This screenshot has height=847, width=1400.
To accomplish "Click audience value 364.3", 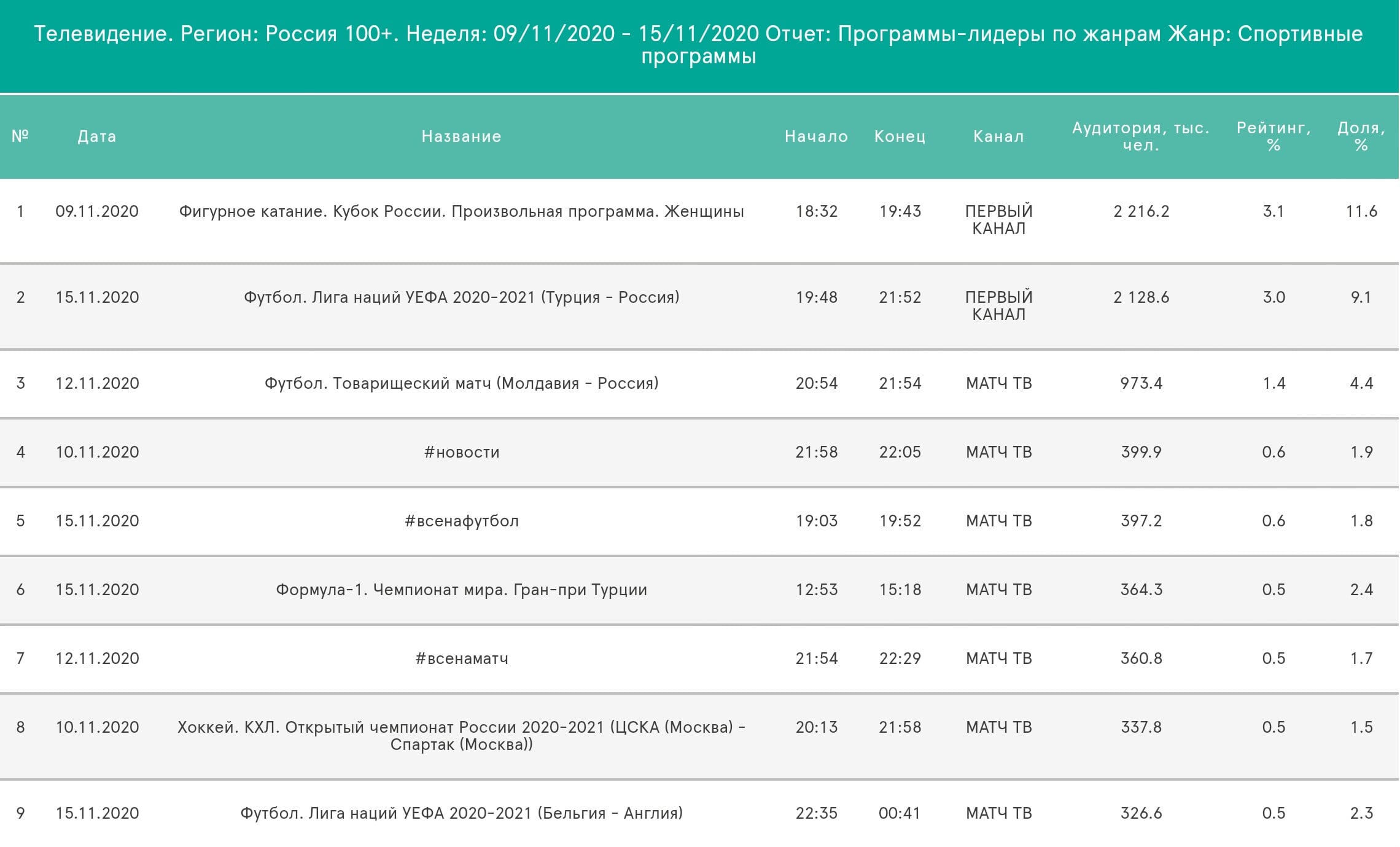I will [x=1141, y=590].
